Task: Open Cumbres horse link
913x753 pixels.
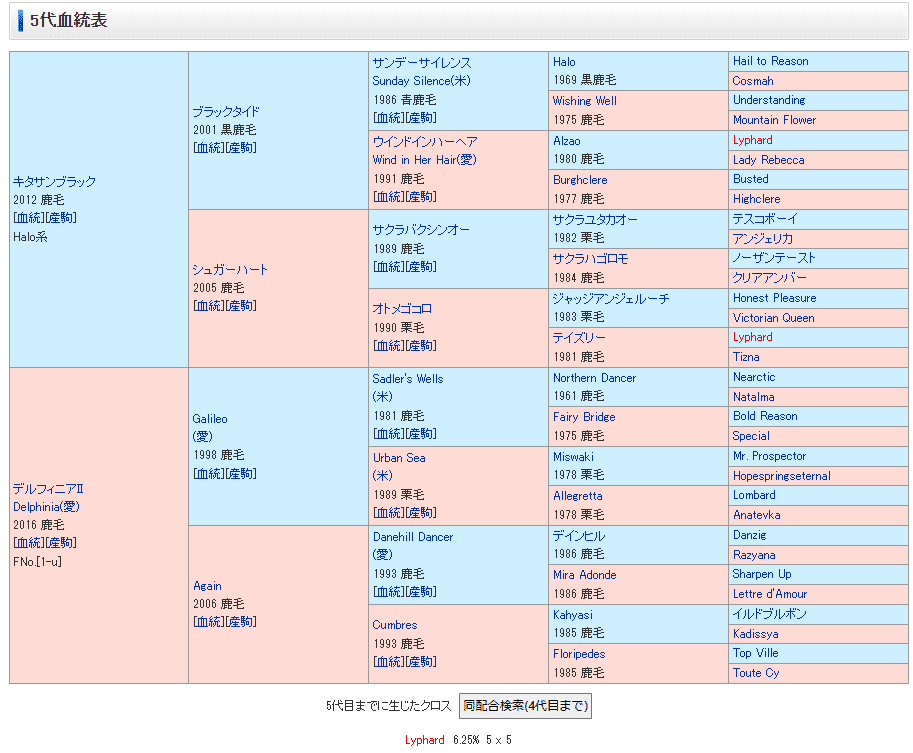Action: click(395, 625)
